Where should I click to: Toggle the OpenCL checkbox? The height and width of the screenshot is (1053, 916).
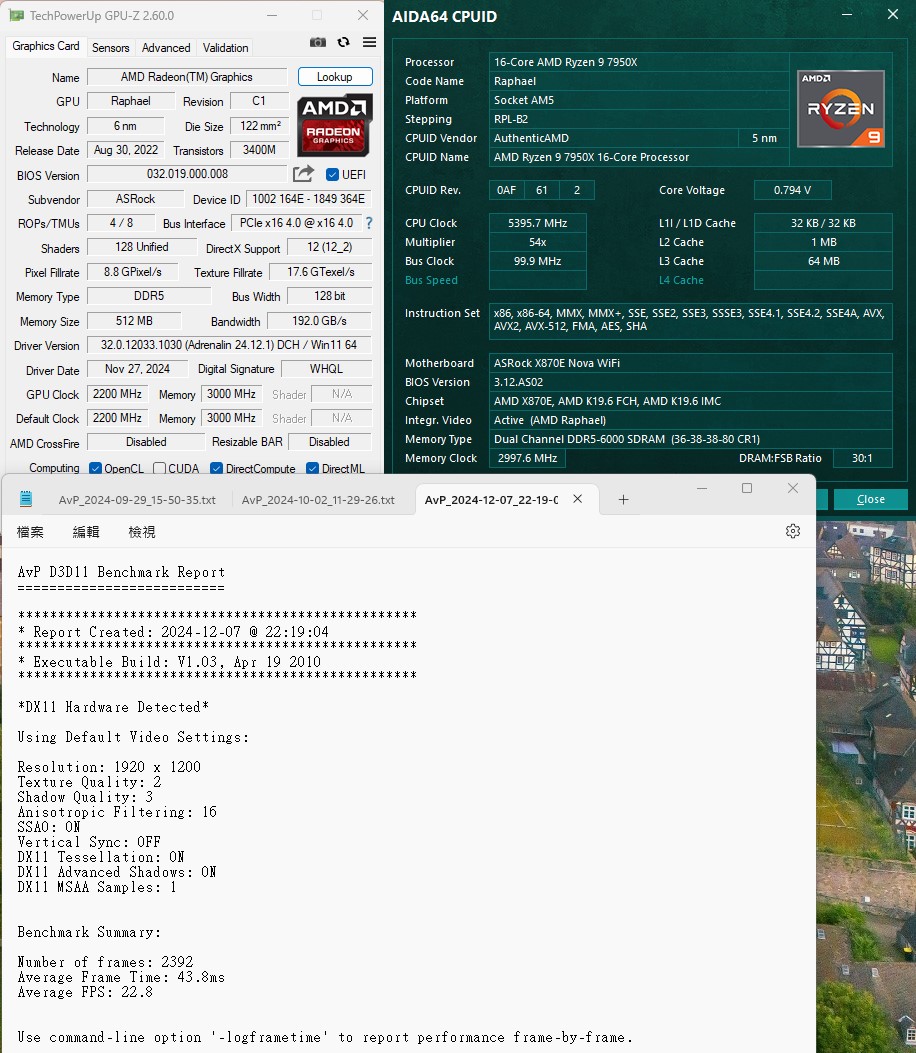pos(95,468)
